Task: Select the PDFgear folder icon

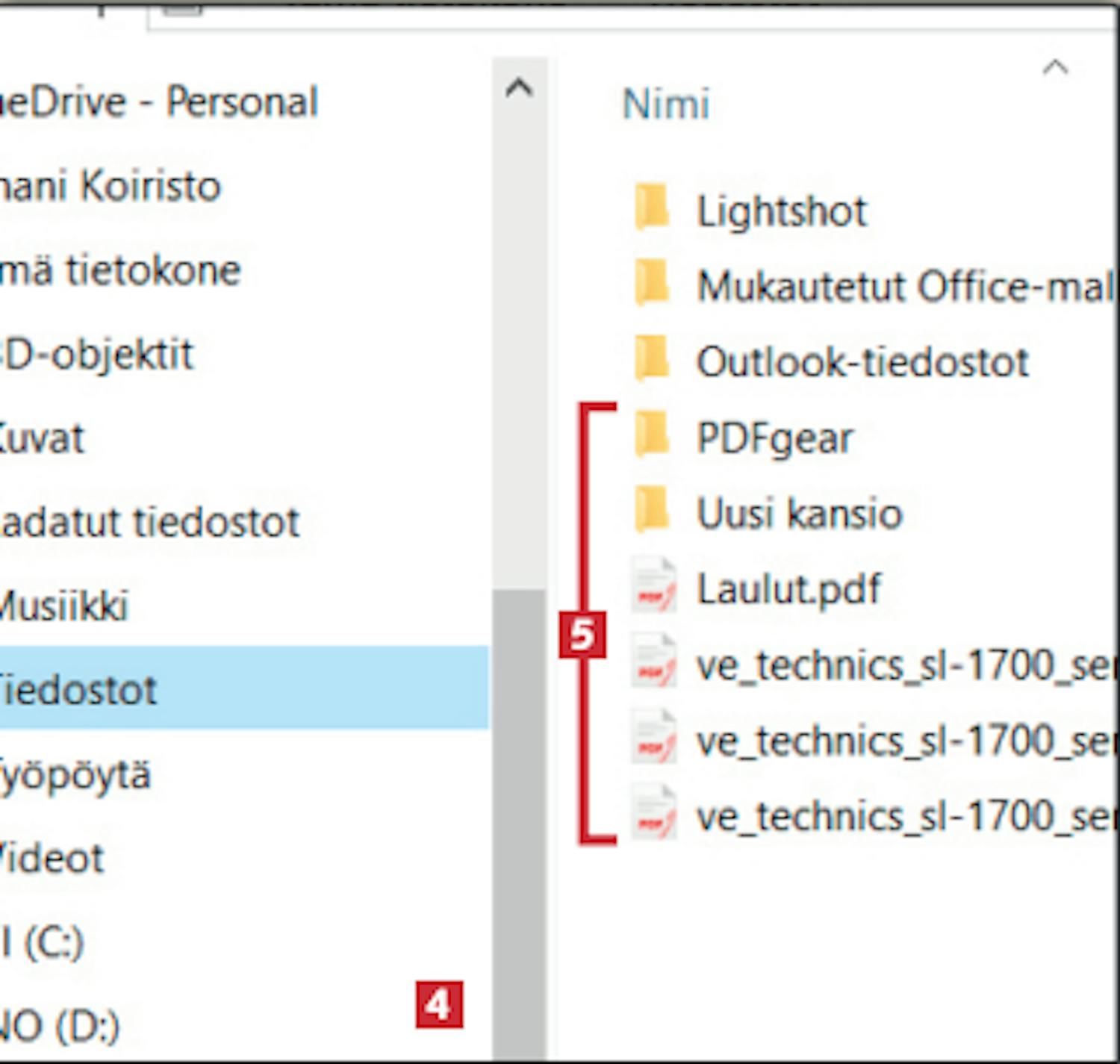Action: tap(652, 436)
